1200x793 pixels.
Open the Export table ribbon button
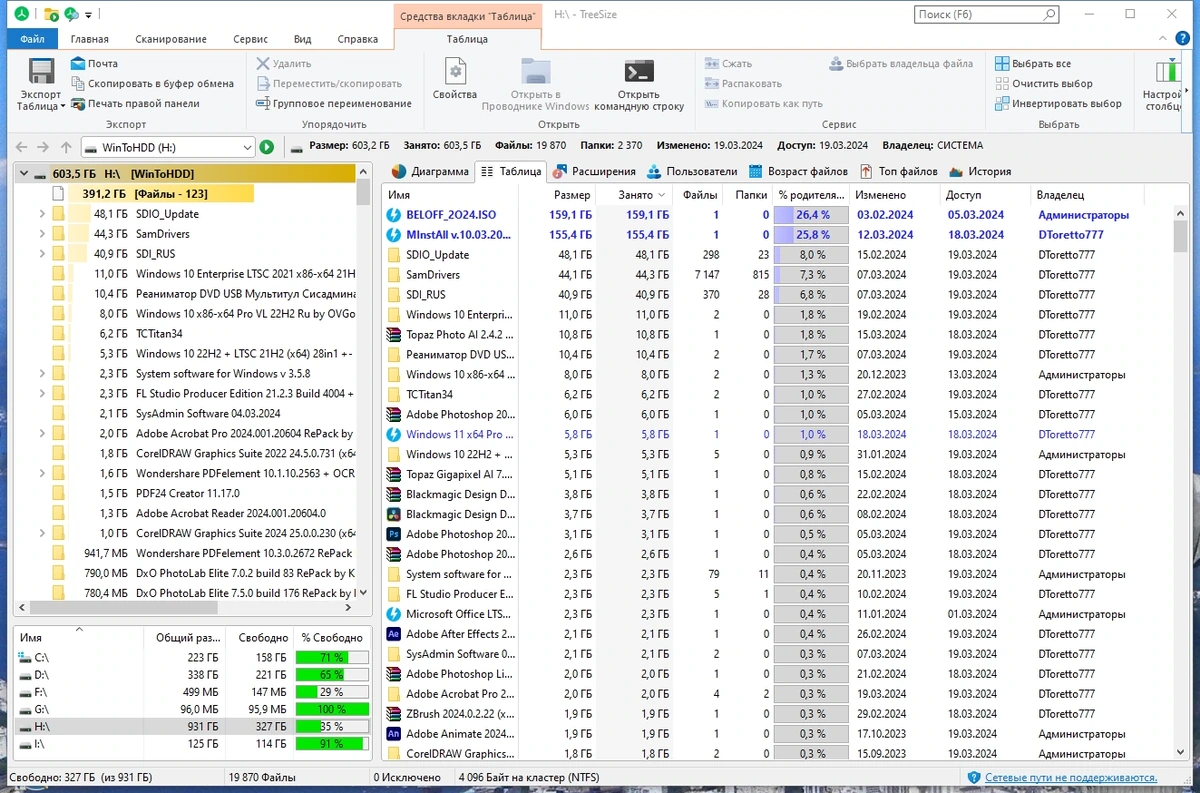[41, 83]
